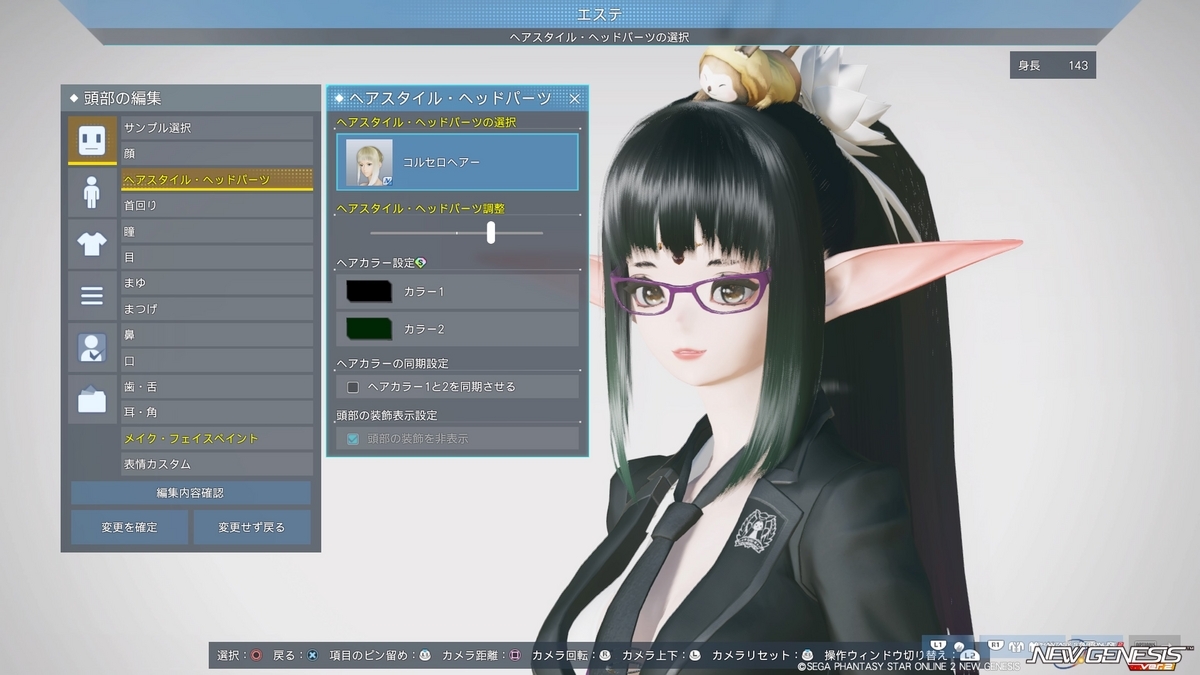Open the コルセロヘアー hairstyle selector
The image size is (1200, 675).
click(x=457, y=162)
